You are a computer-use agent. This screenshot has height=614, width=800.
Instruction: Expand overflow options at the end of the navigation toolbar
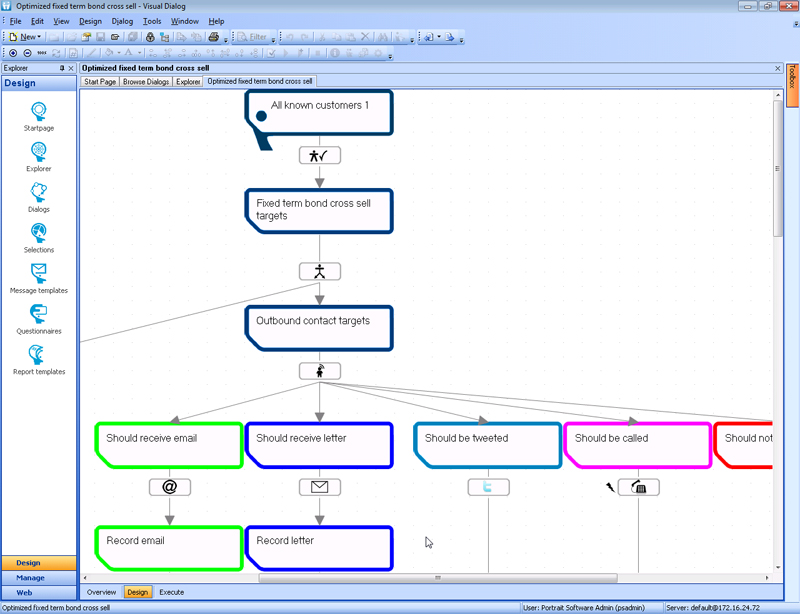[x=461, y=39]
